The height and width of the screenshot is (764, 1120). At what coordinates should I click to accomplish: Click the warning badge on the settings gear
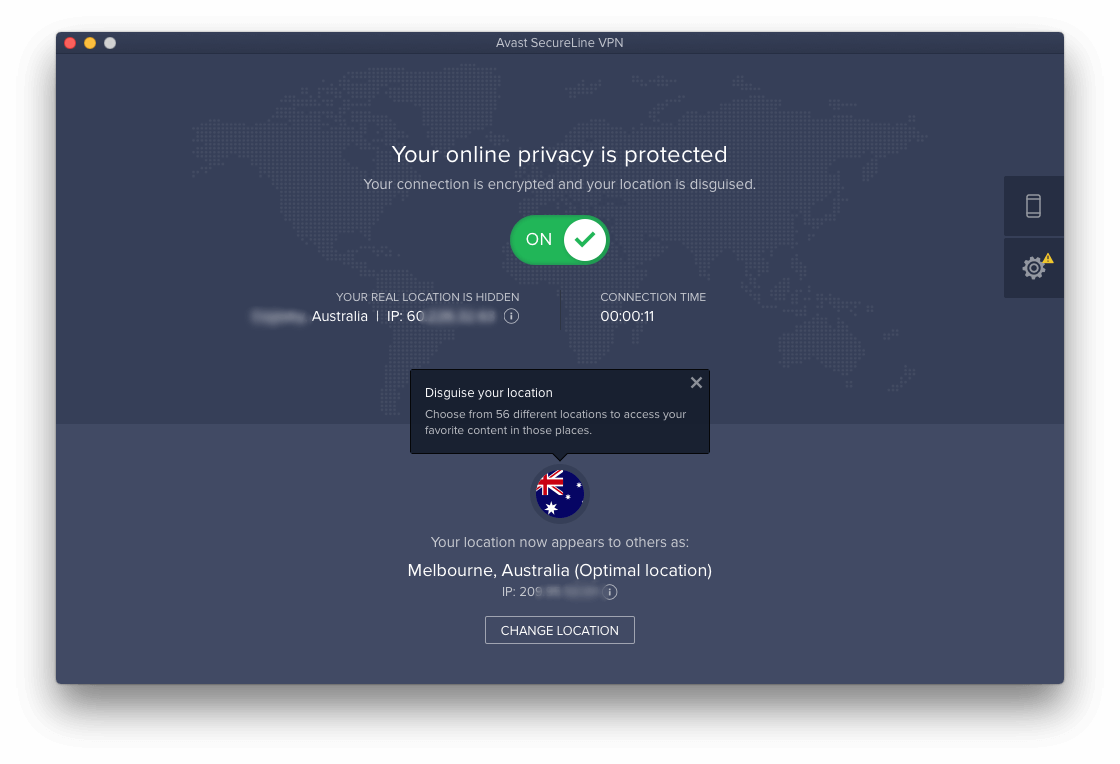pyautogui.click(x=1047, y=258)
